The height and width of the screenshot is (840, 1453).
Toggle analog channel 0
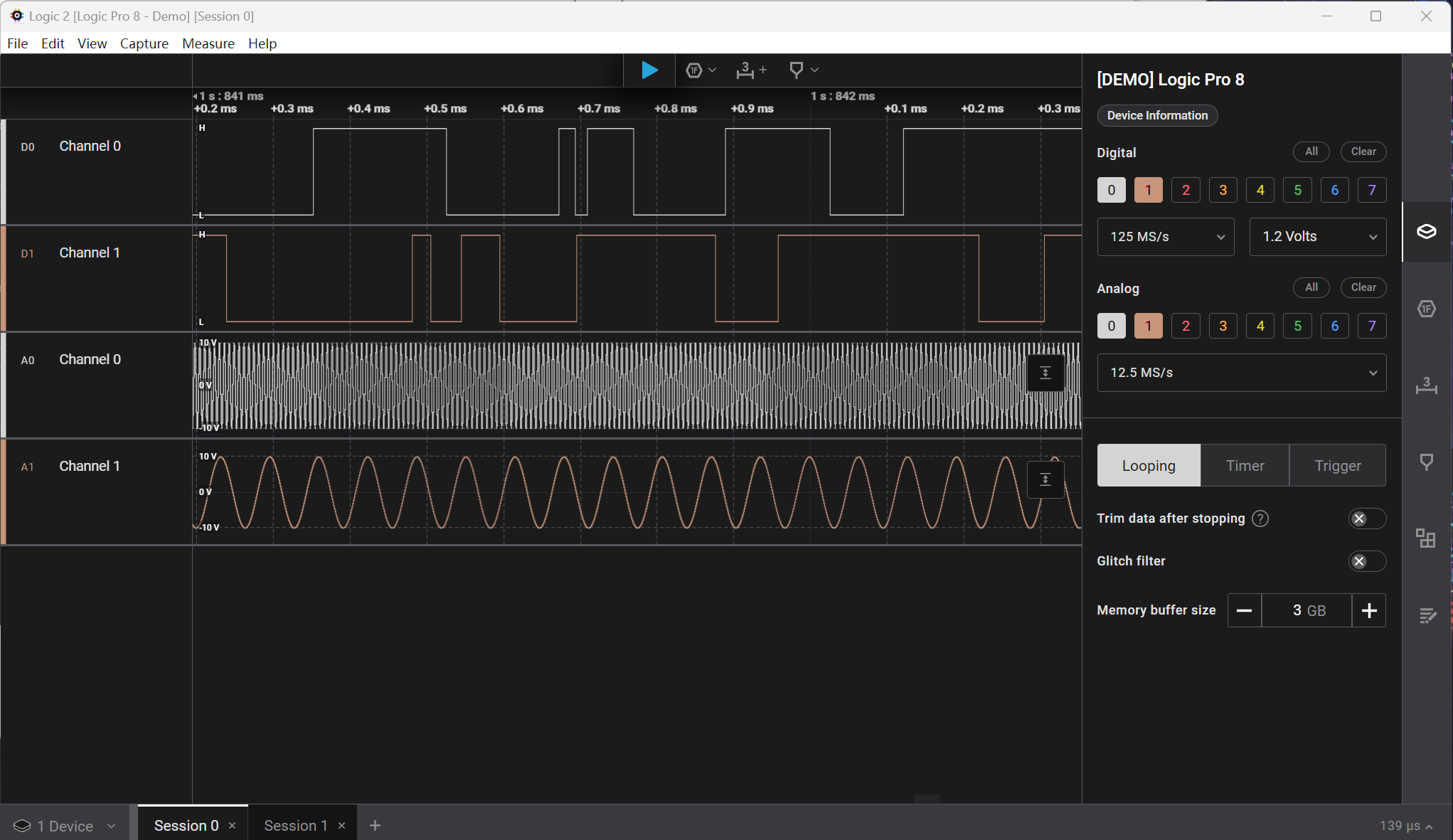pos(1112,326)
